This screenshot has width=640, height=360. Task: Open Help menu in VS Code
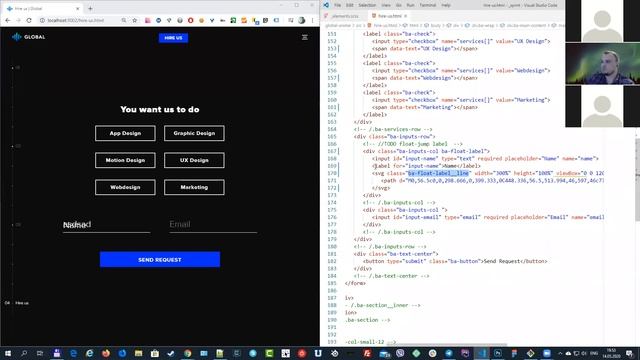pos(446,5)
